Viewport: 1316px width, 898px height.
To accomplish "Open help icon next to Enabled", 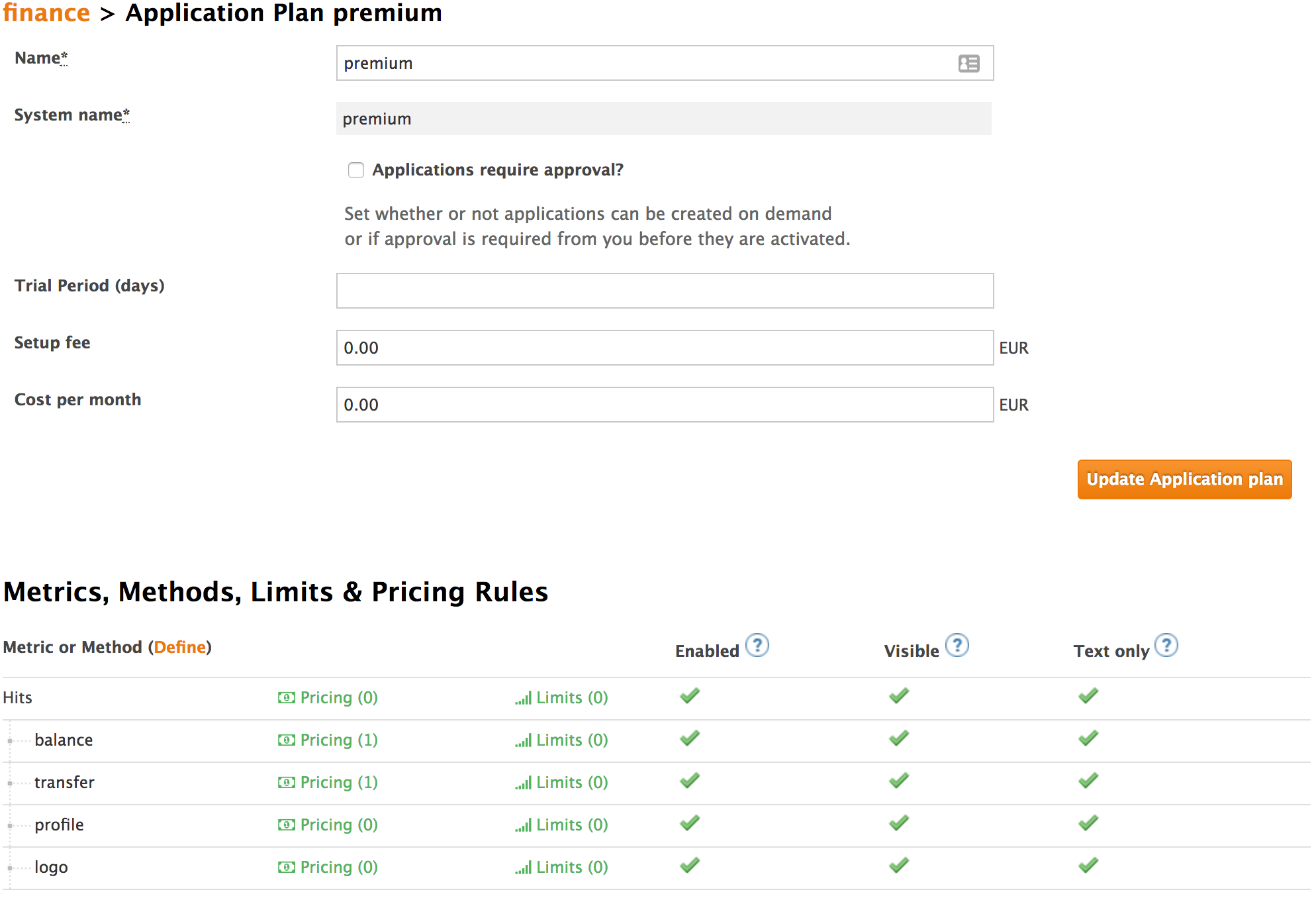I will point(757,645).
